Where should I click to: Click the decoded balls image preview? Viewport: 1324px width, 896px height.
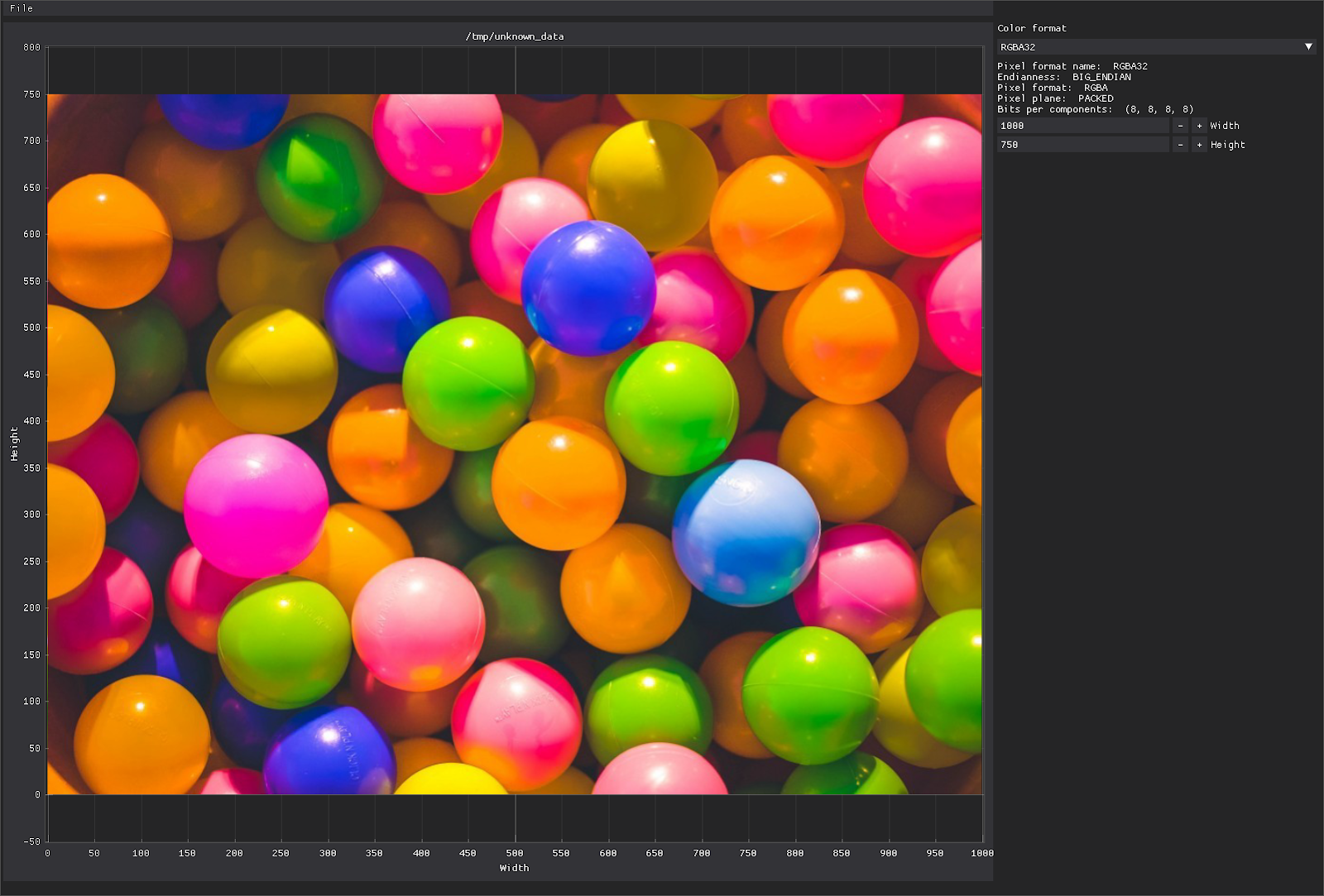coord(515,444)
